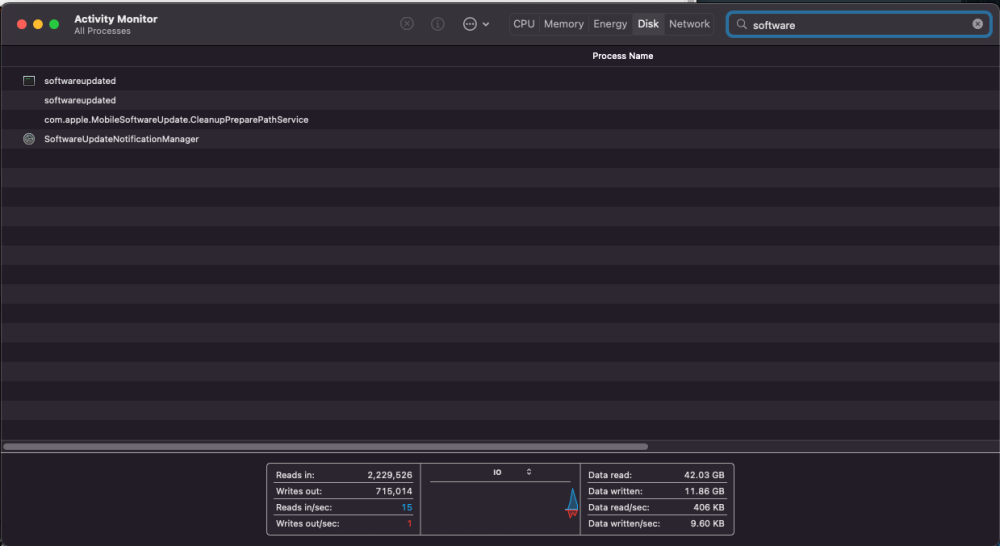Screen dimensions: 1000x546
Task: Click the Data written/sec value 9.60 KB
Action: point(707,524)
